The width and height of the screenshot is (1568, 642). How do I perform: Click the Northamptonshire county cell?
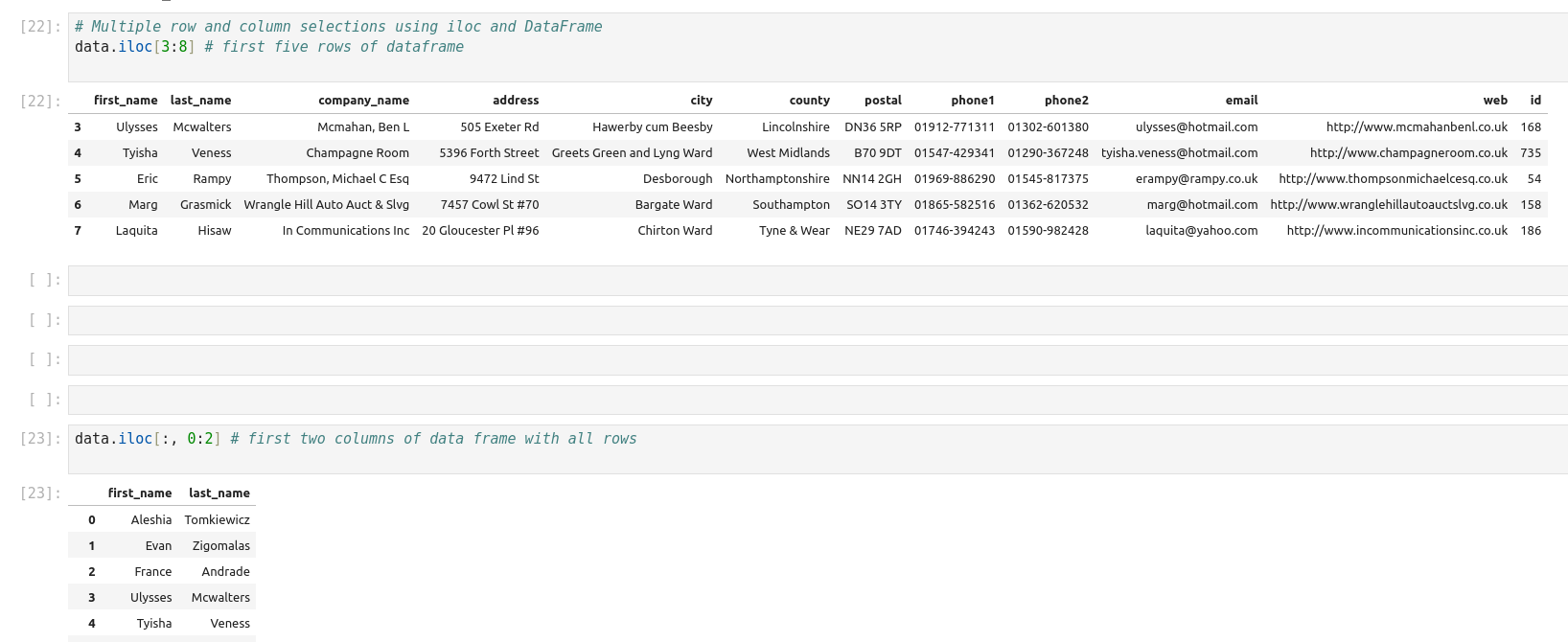[777, 179]
